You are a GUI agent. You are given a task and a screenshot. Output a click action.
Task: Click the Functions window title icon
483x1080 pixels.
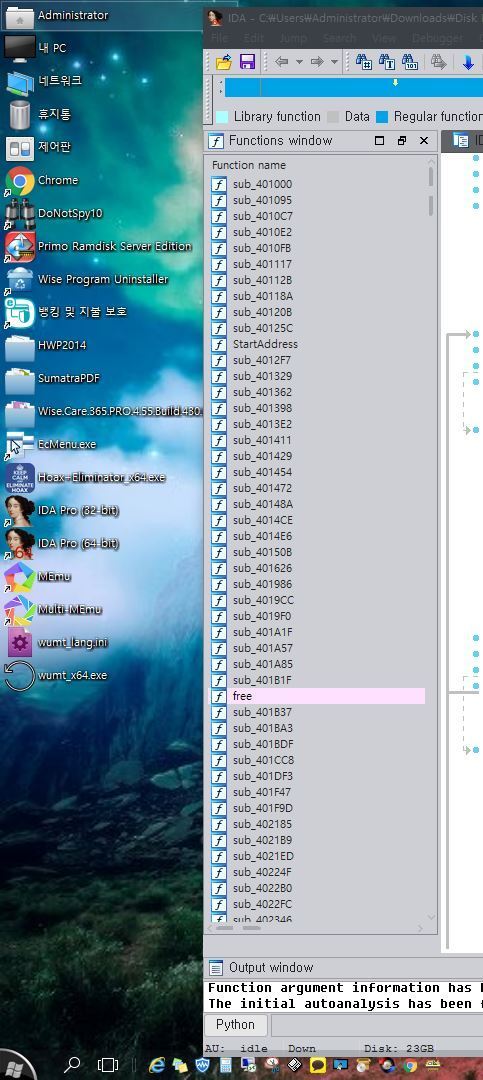click(216, 141)
